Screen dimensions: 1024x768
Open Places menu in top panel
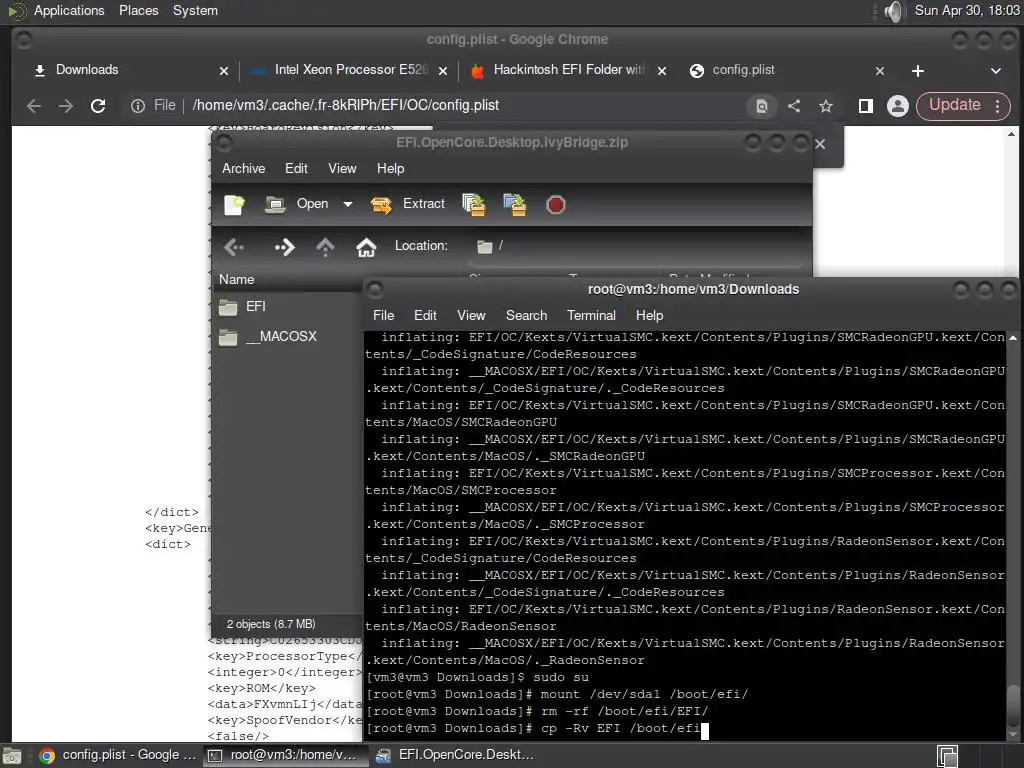click(138, 10)
